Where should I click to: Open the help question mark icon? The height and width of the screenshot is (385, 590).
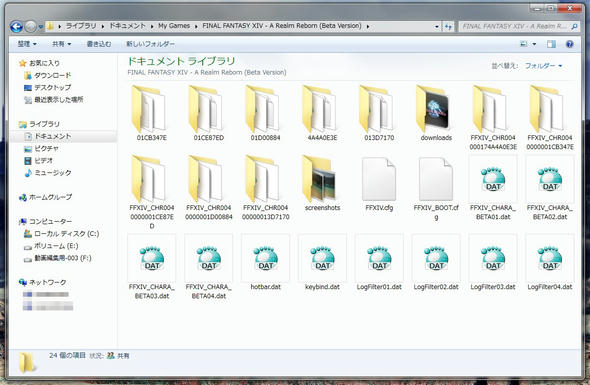(x=570, y=44)
